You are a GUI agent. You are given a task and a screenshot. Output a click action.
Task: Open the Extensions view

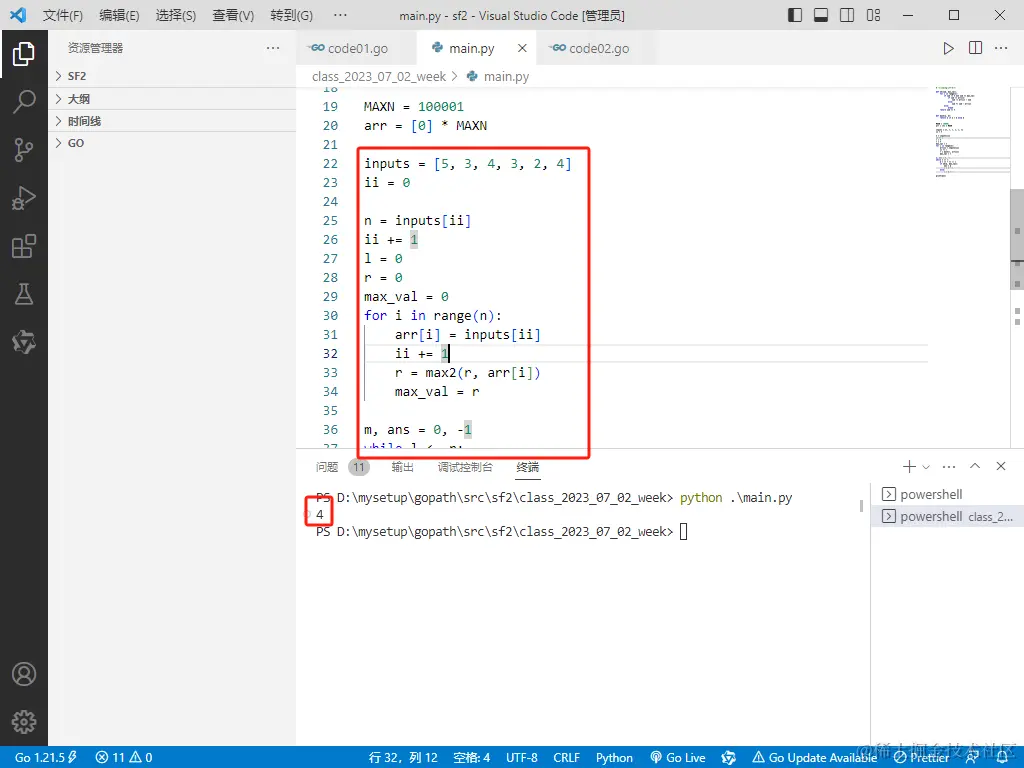tap(24, 246)
